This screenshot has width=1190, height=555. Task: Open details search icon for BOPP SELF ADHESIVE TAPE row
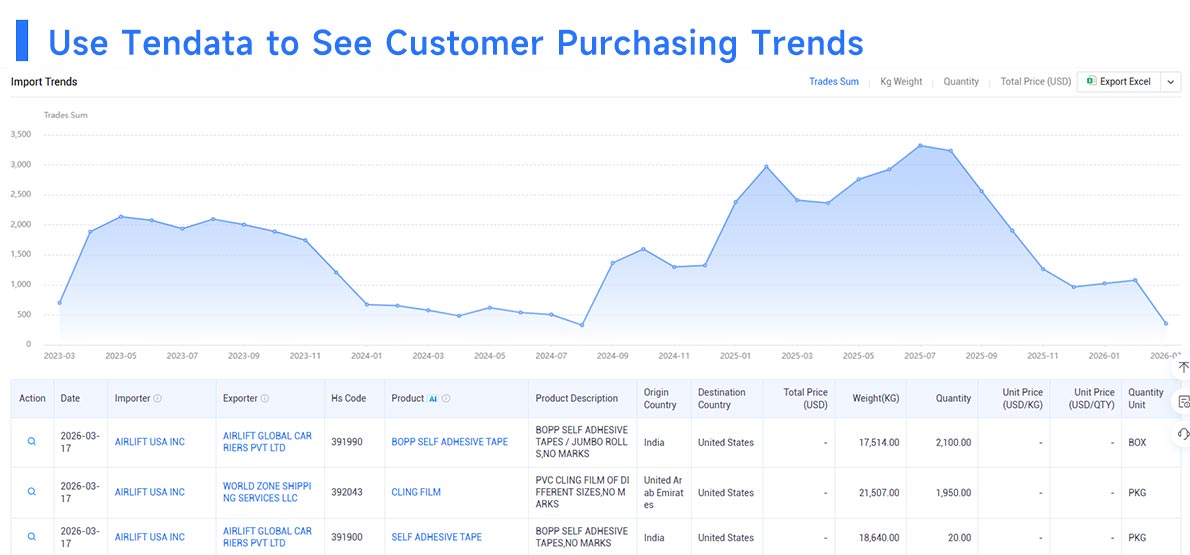[x=32, y=441]
